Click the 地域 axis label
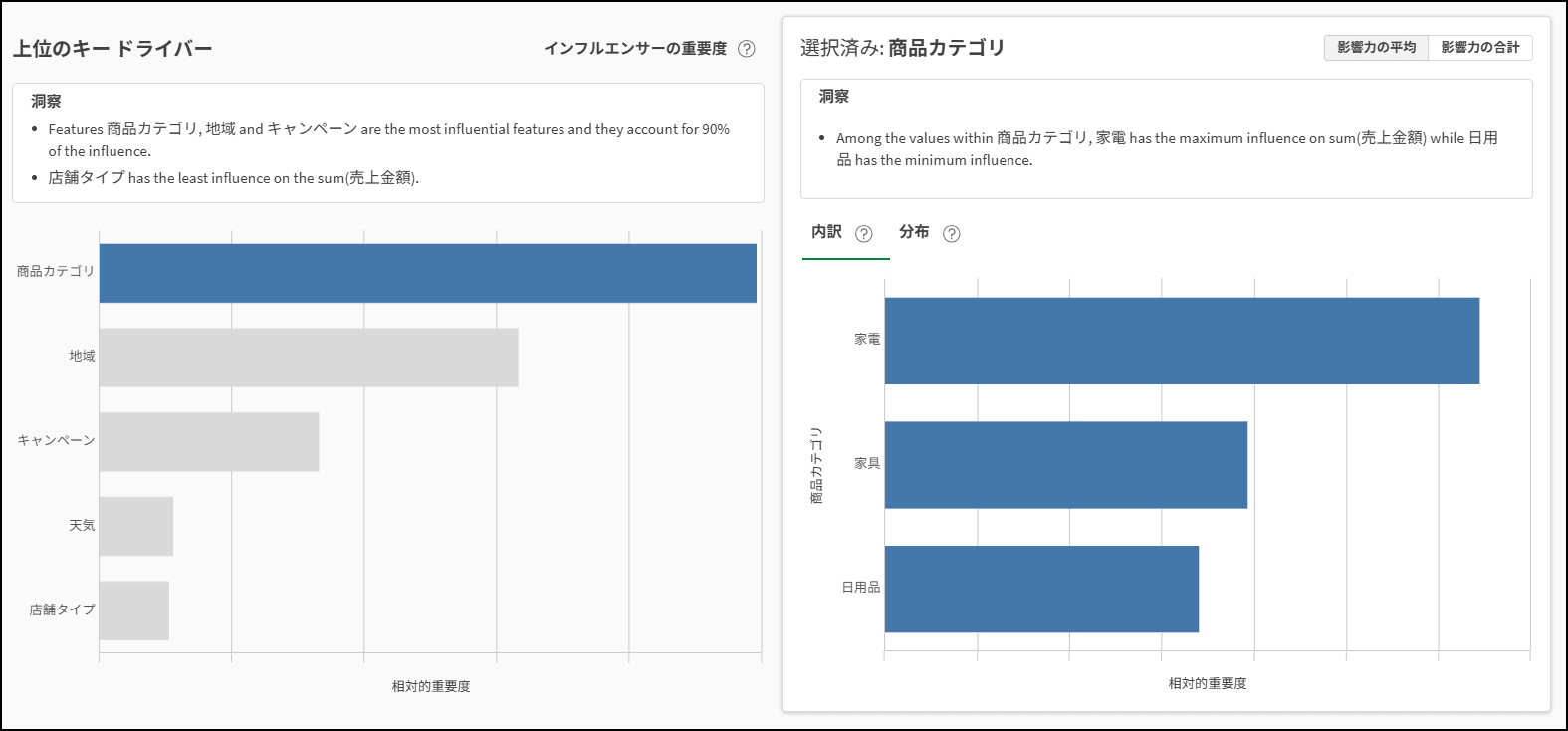This screenshot has height=731, width=1568. tap(82, 356)
